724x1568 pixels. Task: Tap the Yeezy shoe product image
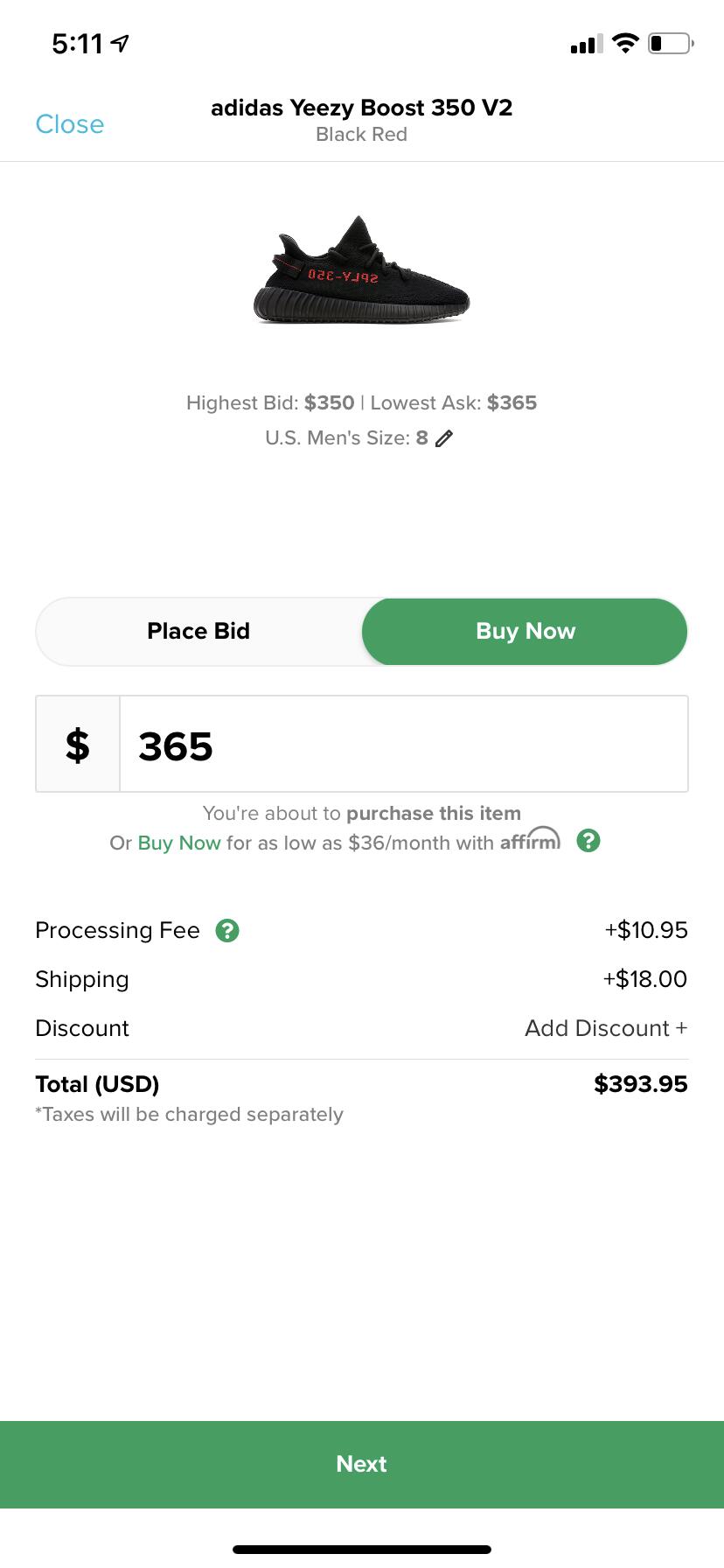[x=361, y=269]
